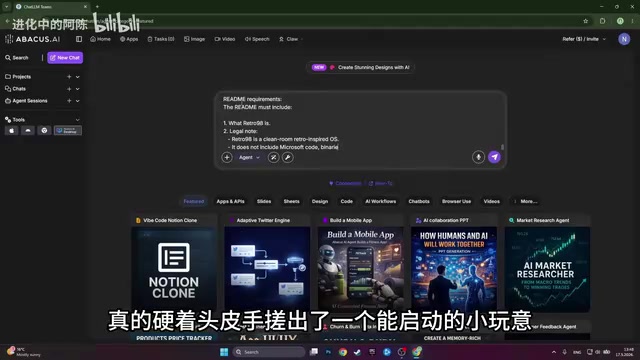Open the Connectors link
This screenshot has height=360, width=640.
point(345,184)
